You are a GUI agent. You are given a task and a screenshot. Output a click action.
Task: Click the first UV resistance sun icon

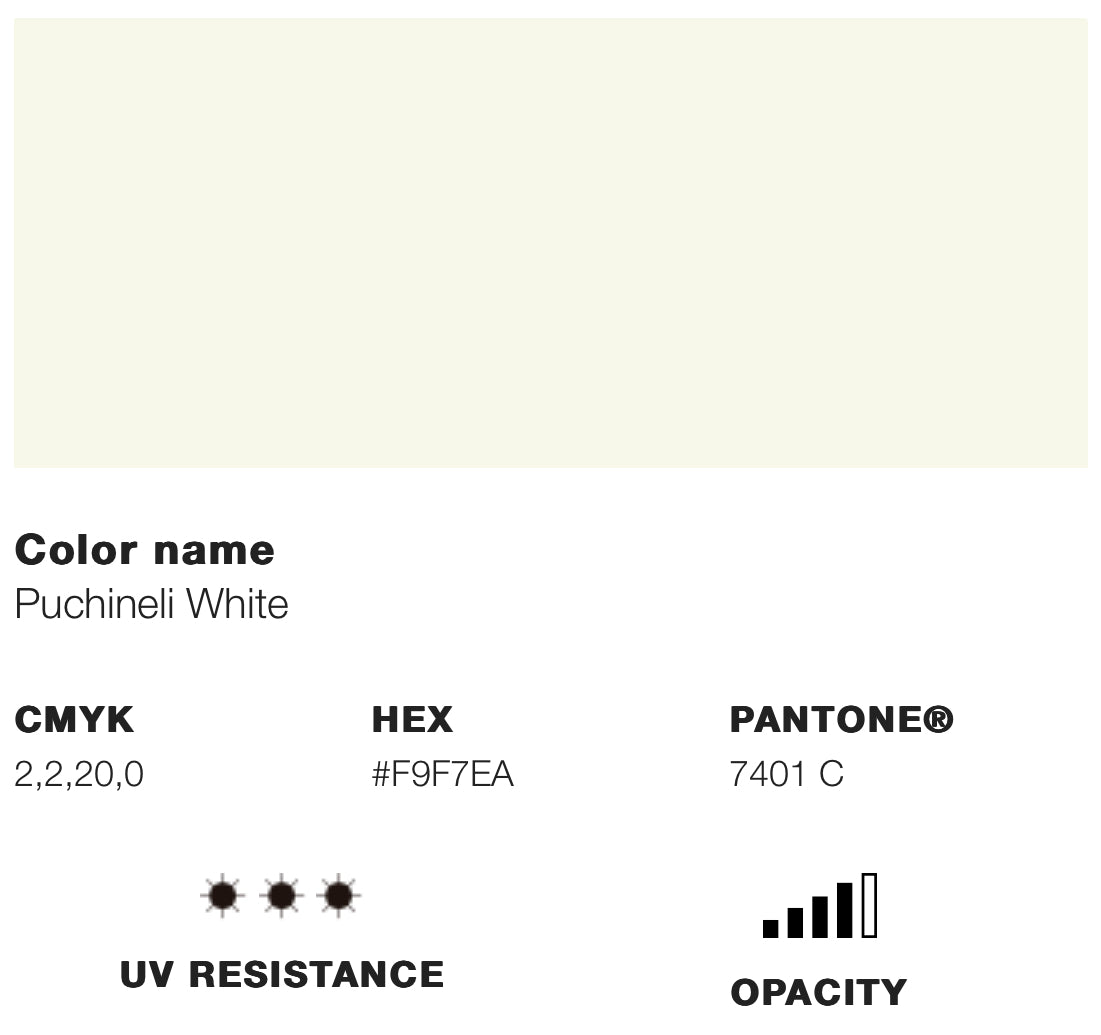[x=222, y=896]
